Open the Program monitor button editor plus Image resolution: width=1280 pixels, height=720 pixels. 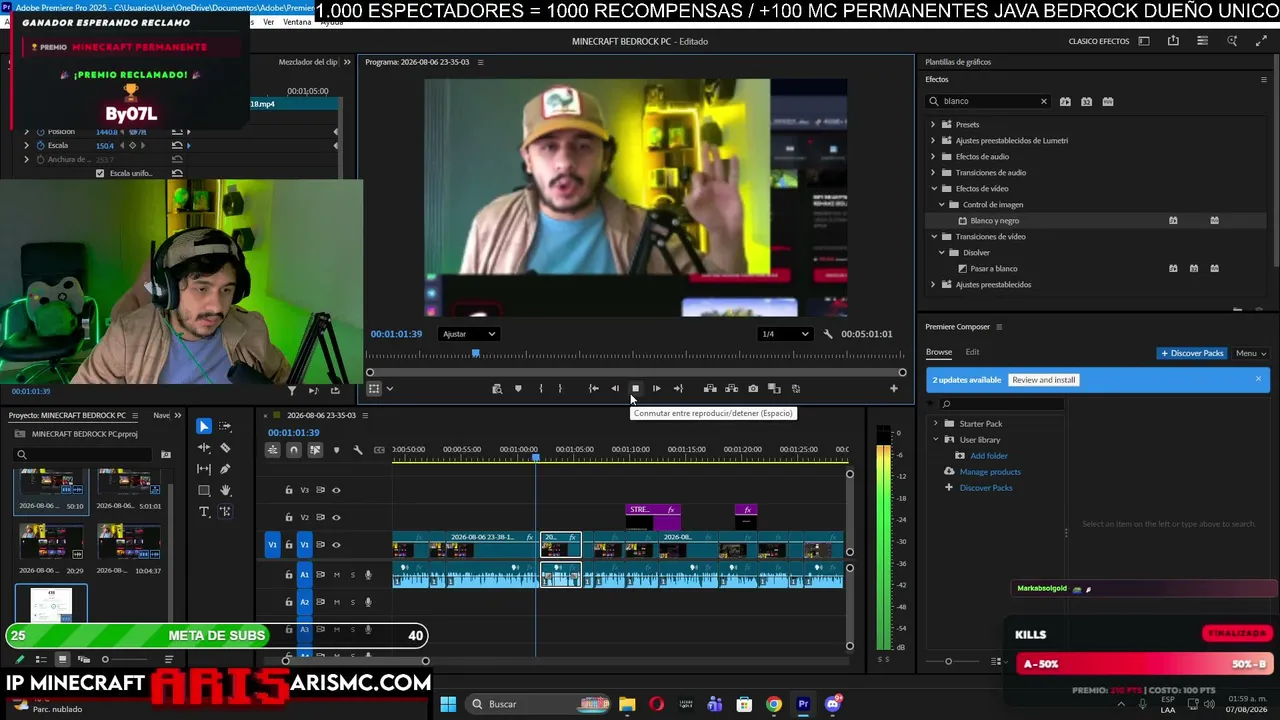894,389
